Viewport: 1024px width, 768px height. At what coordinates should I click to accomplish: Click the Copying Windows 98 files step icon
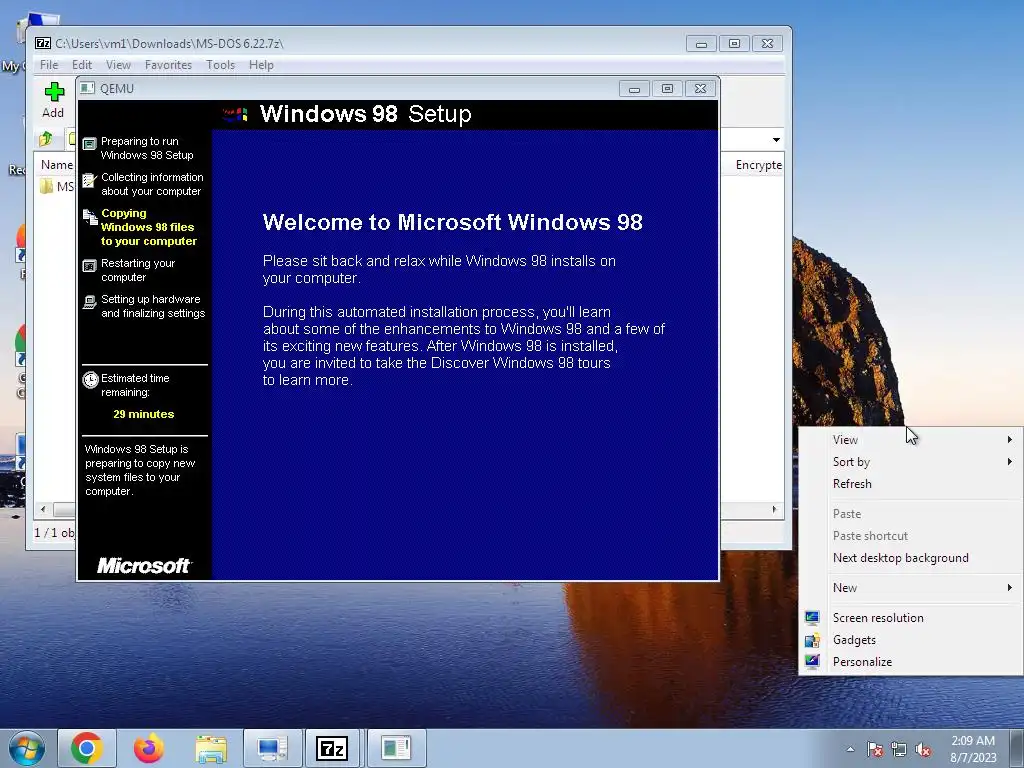point(90,217)
